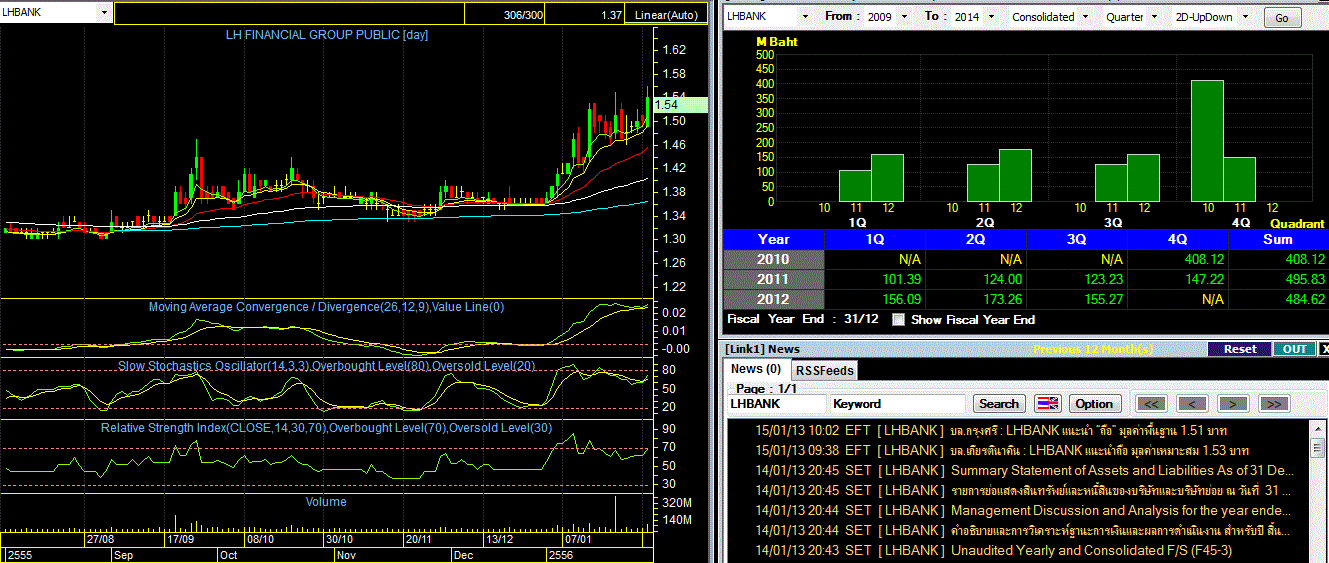Image resolution: width=1329 pixels, height=563 pixels.
Task: Click the 408.12 value in 4Q column
Action: click(1204, 259)
